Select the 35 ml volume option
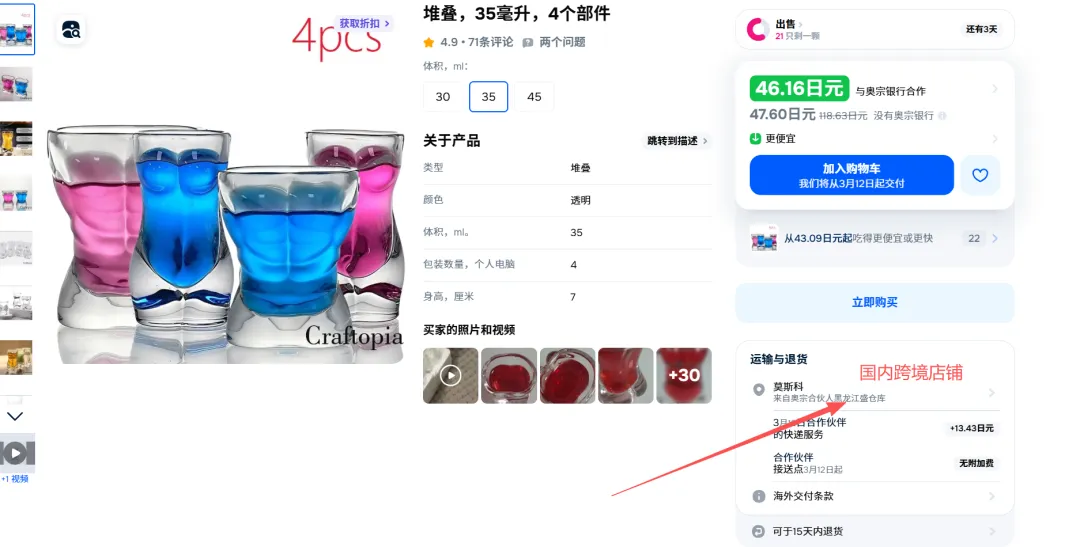 488,96
